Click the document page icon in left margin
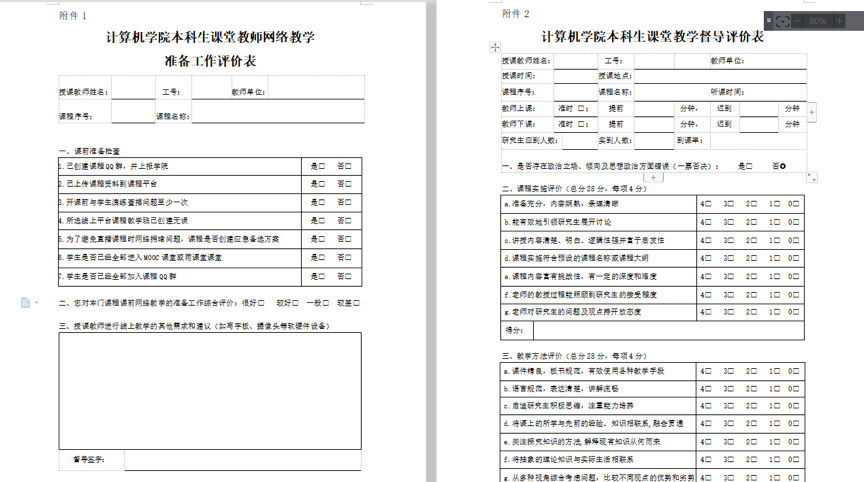Viewport: 864px width, 482px height. 25,302
